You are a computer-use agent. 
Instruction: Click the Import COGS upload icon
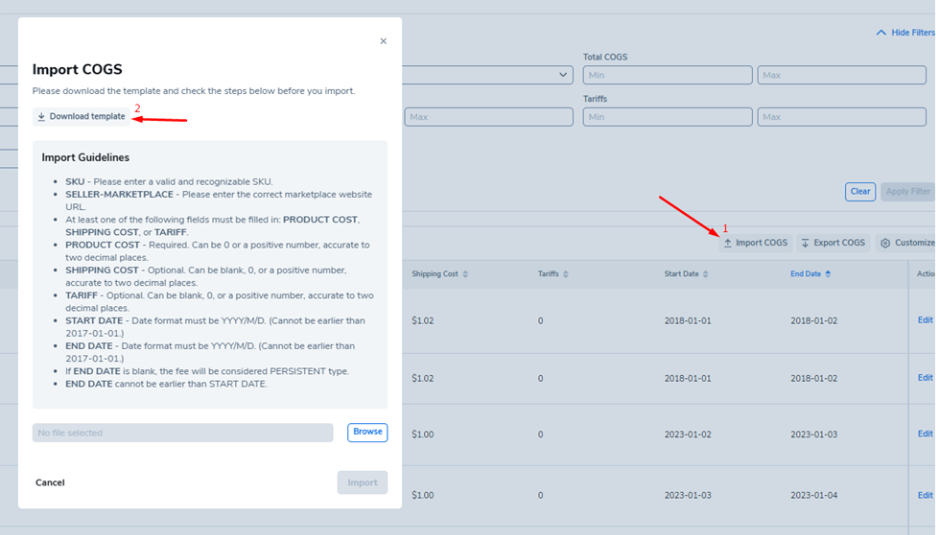(728, 243)
